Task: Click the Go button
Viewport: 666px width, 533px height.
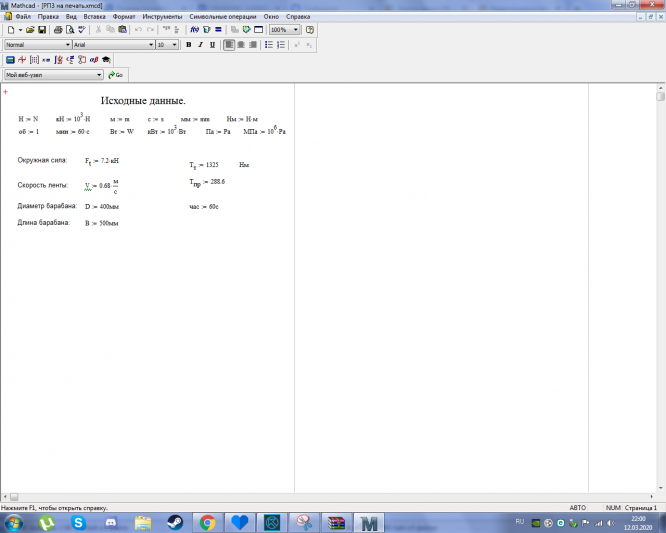Action: (116, 75)
